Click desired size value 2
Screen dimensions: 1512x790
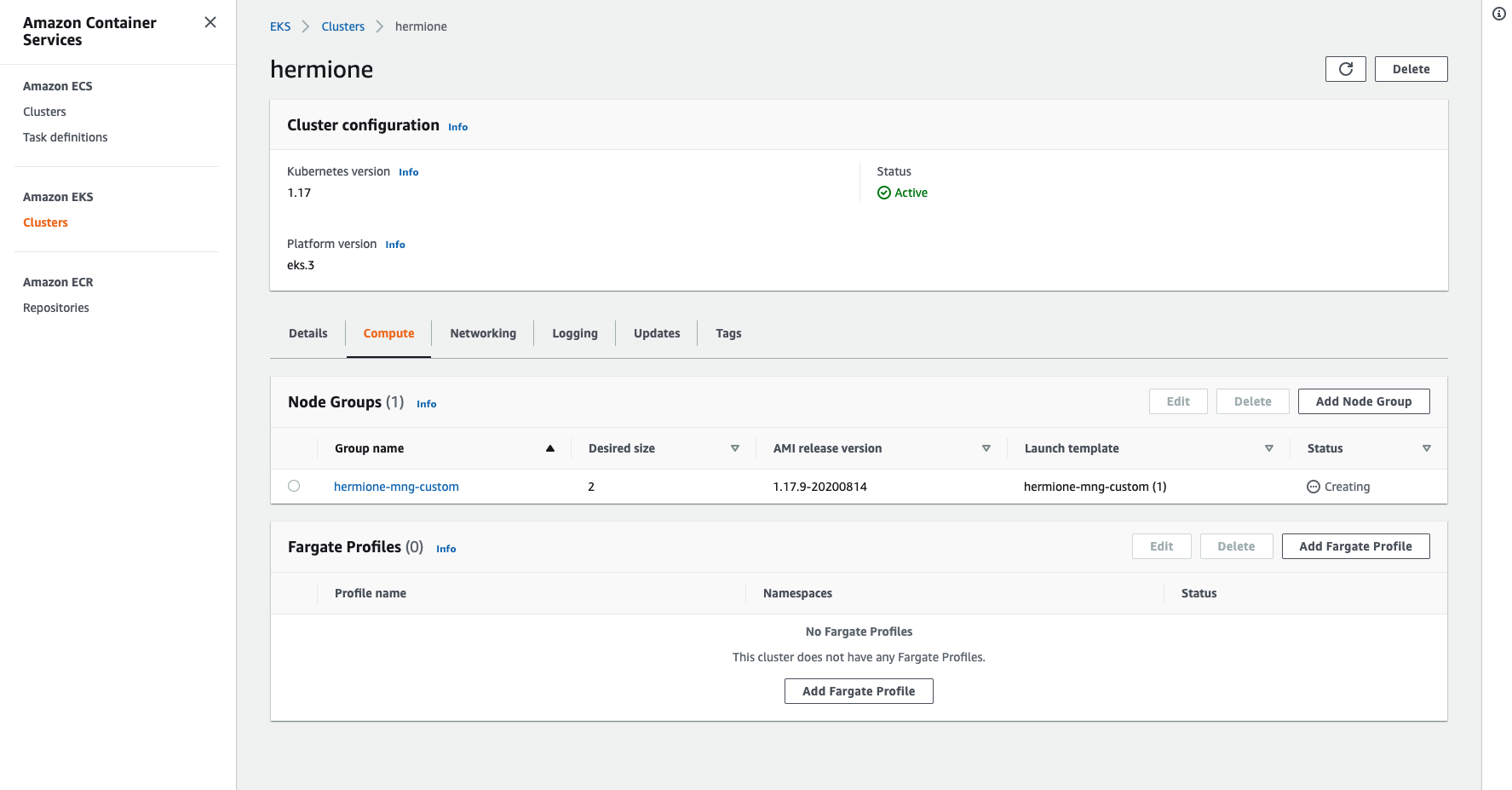pos(591,487)
